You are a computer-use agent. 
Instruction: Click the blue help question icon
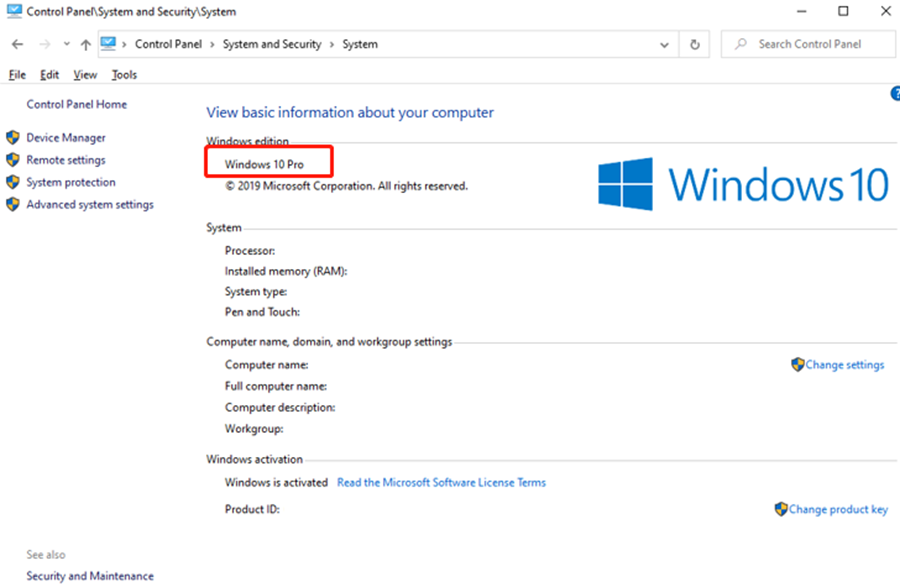[895, 94]
